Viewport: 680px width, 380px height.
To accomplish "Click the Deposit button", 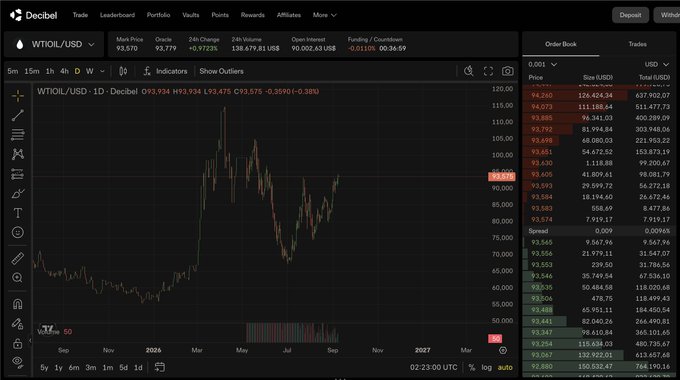I will click(630, 15).
